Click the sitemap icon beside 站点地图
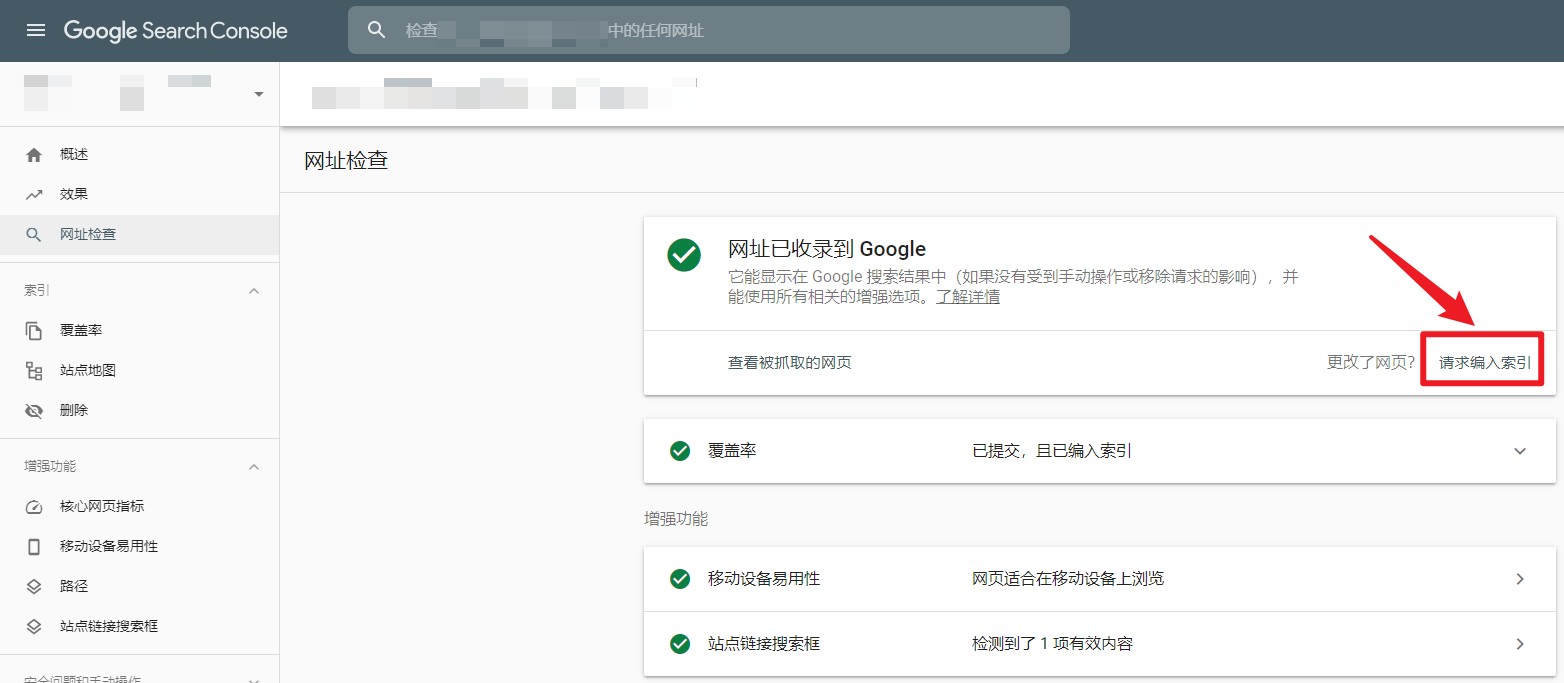 tap(34, 371)
